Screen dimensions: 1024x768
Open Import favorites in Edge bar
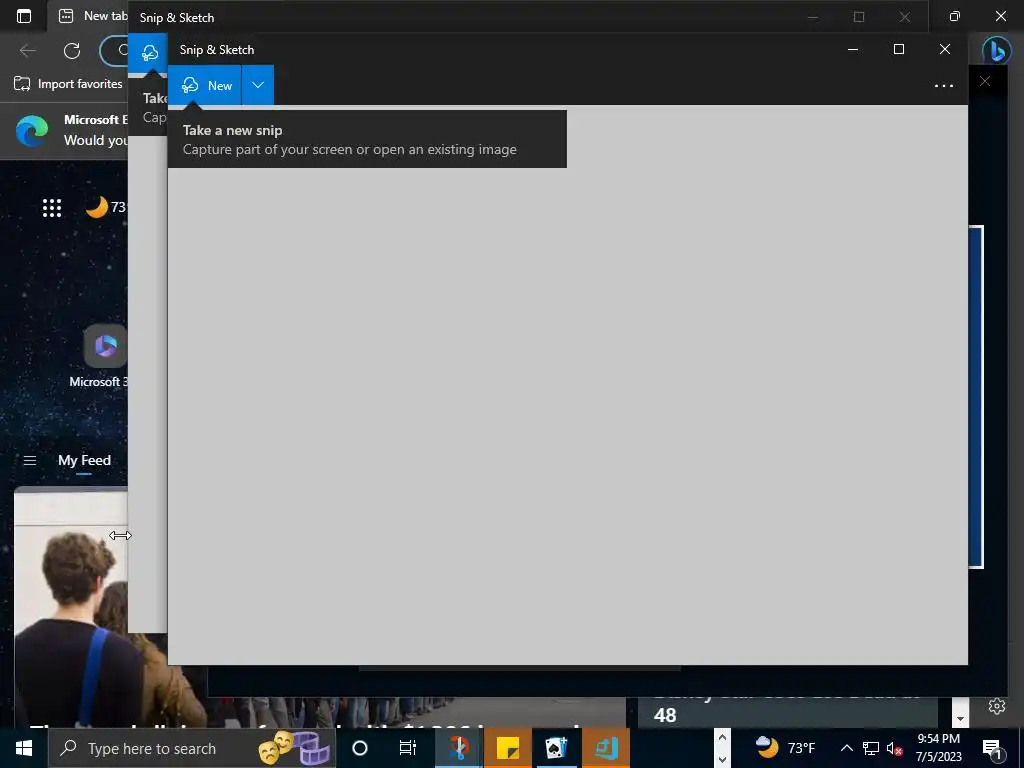tap(69, 84)
